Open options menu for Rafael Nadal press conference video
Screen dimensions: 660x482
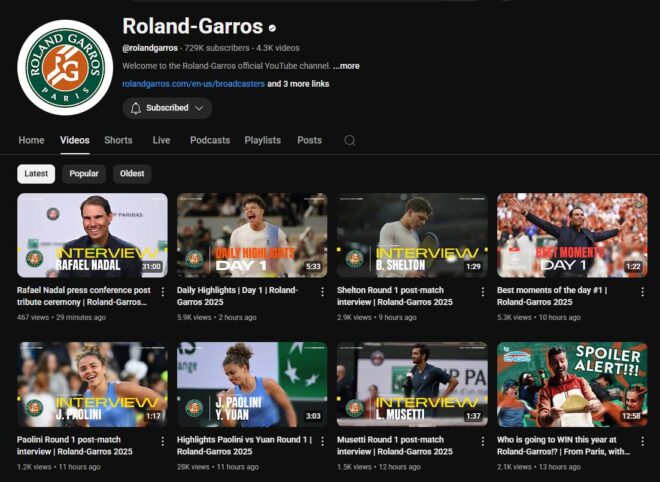tap(162, 291)
